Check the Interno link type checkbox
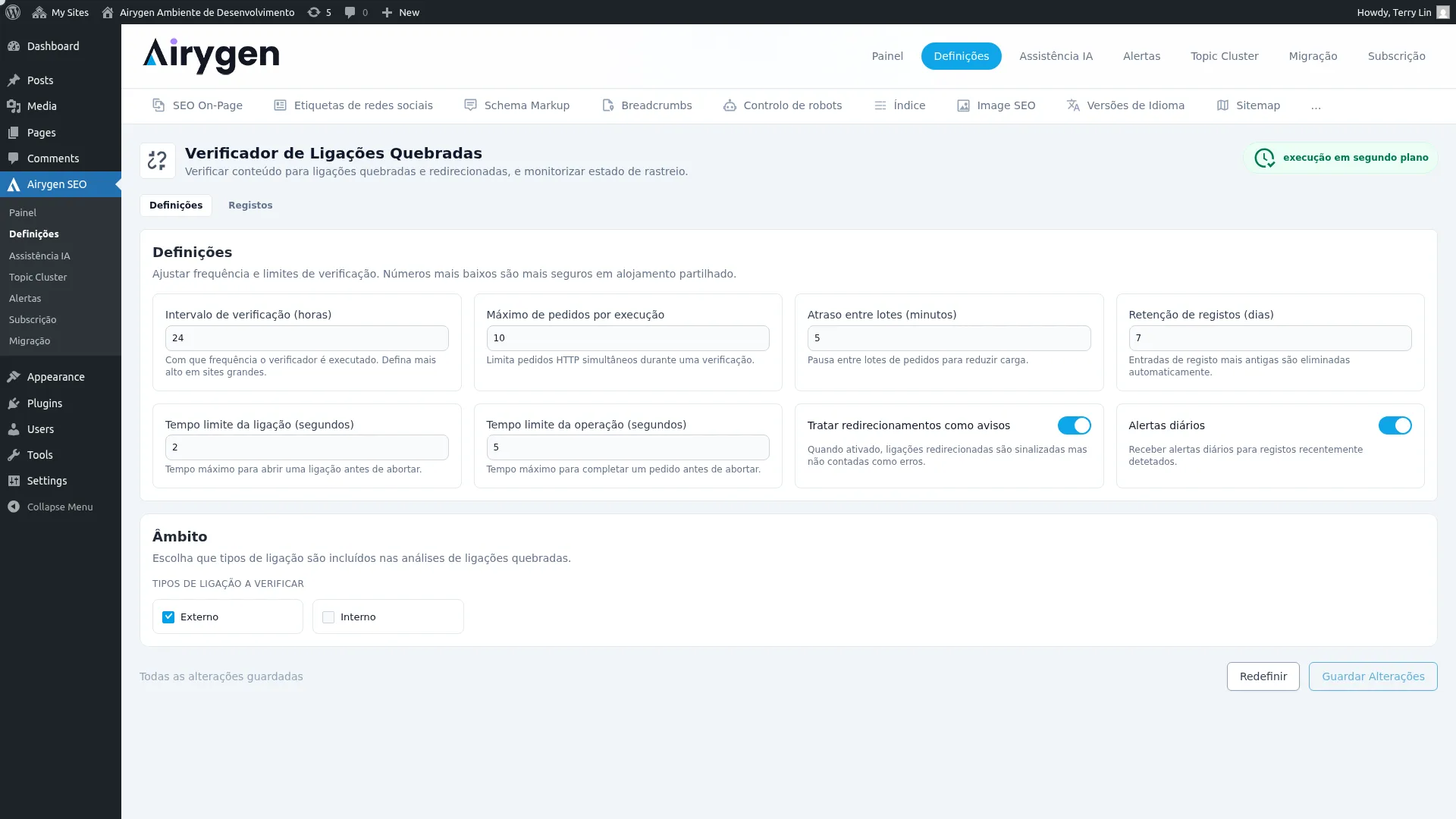 (328, 617)
